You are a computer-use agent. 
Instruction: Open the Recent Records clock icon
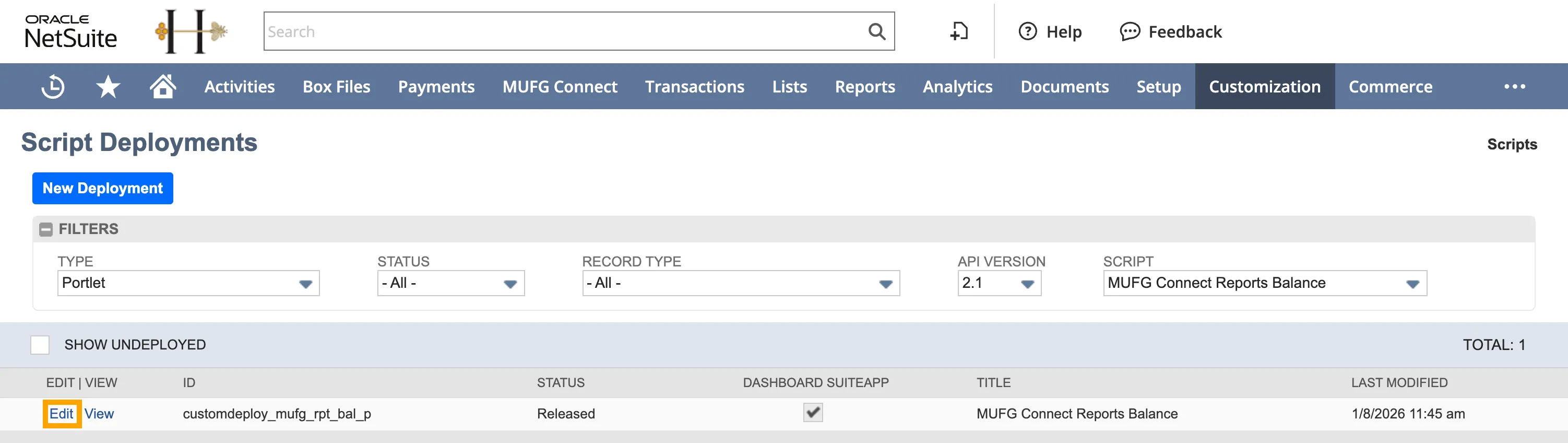(x=53, y=87)
